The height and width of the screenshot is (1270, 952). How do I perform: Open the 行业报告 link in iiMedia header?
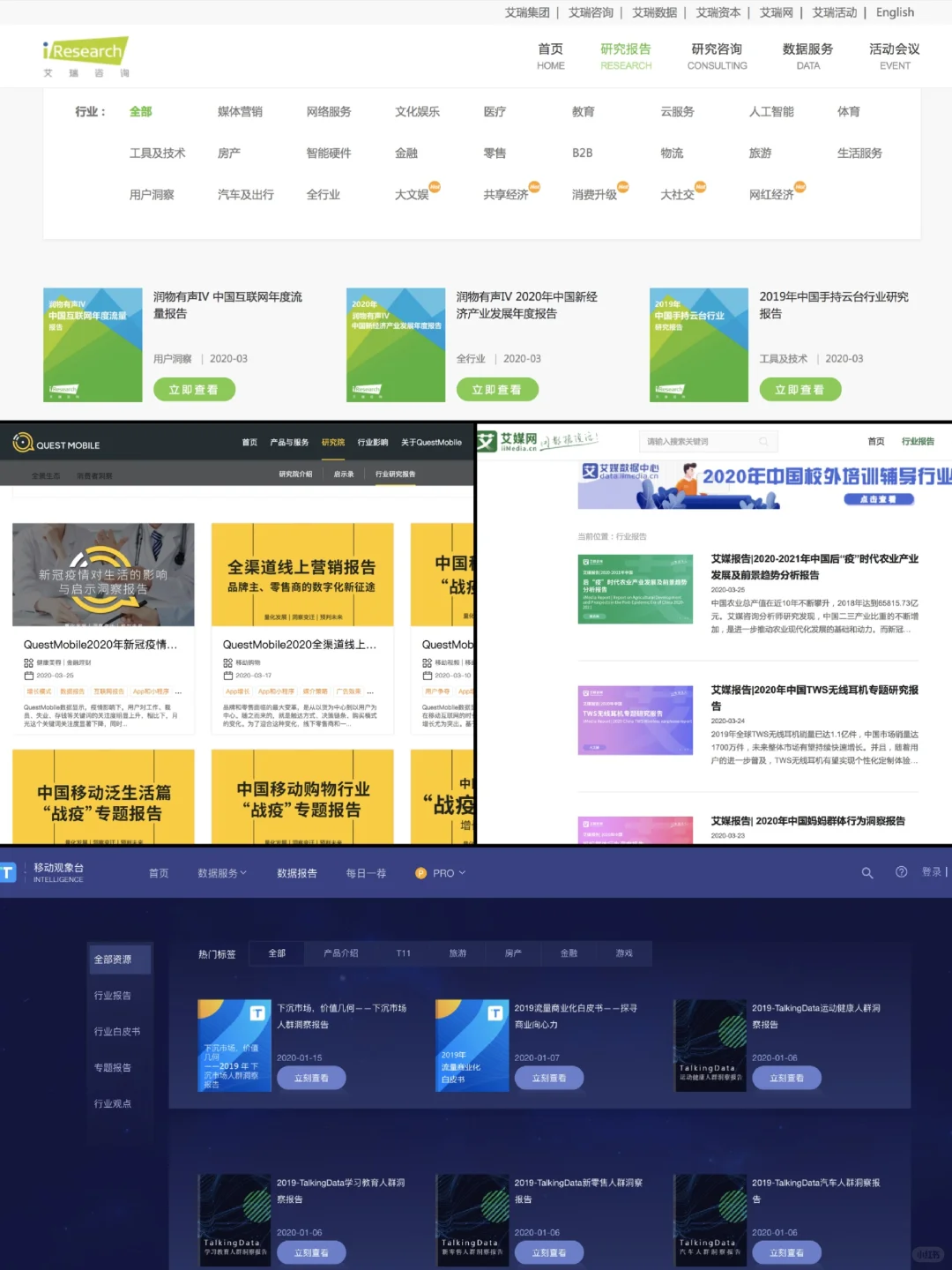click(x=918, y=442)
